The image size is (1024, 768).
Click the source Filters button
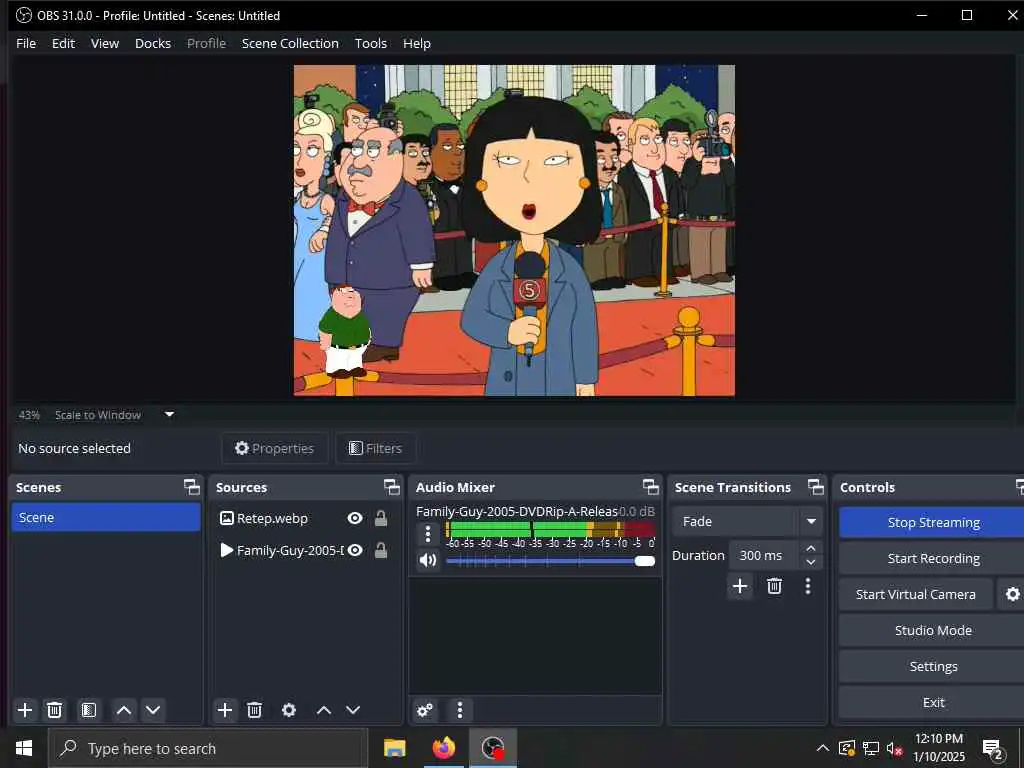[376, 448]
